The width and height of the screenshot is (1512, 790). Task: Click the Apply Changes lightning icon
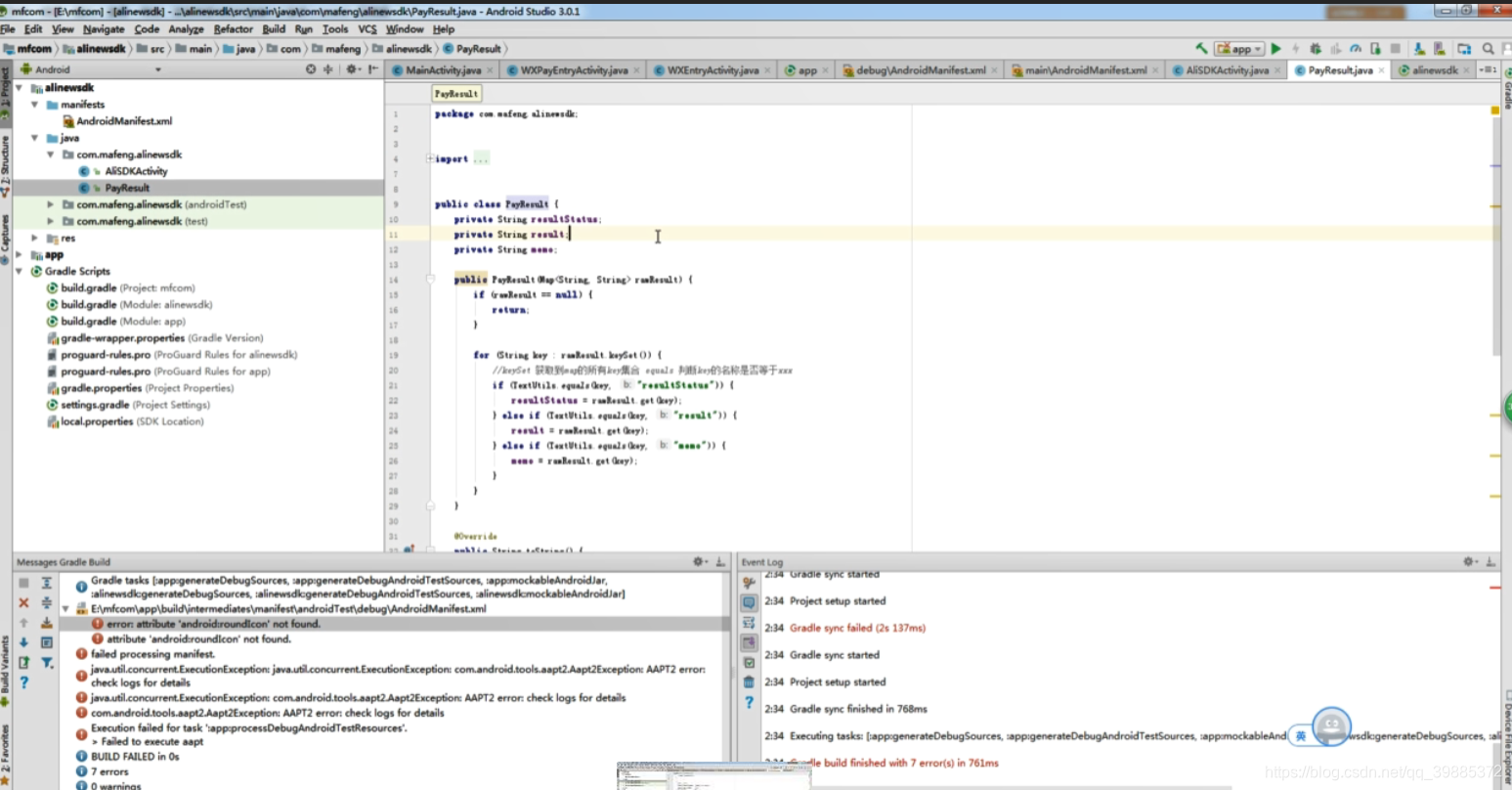(x=1296, y=48)
